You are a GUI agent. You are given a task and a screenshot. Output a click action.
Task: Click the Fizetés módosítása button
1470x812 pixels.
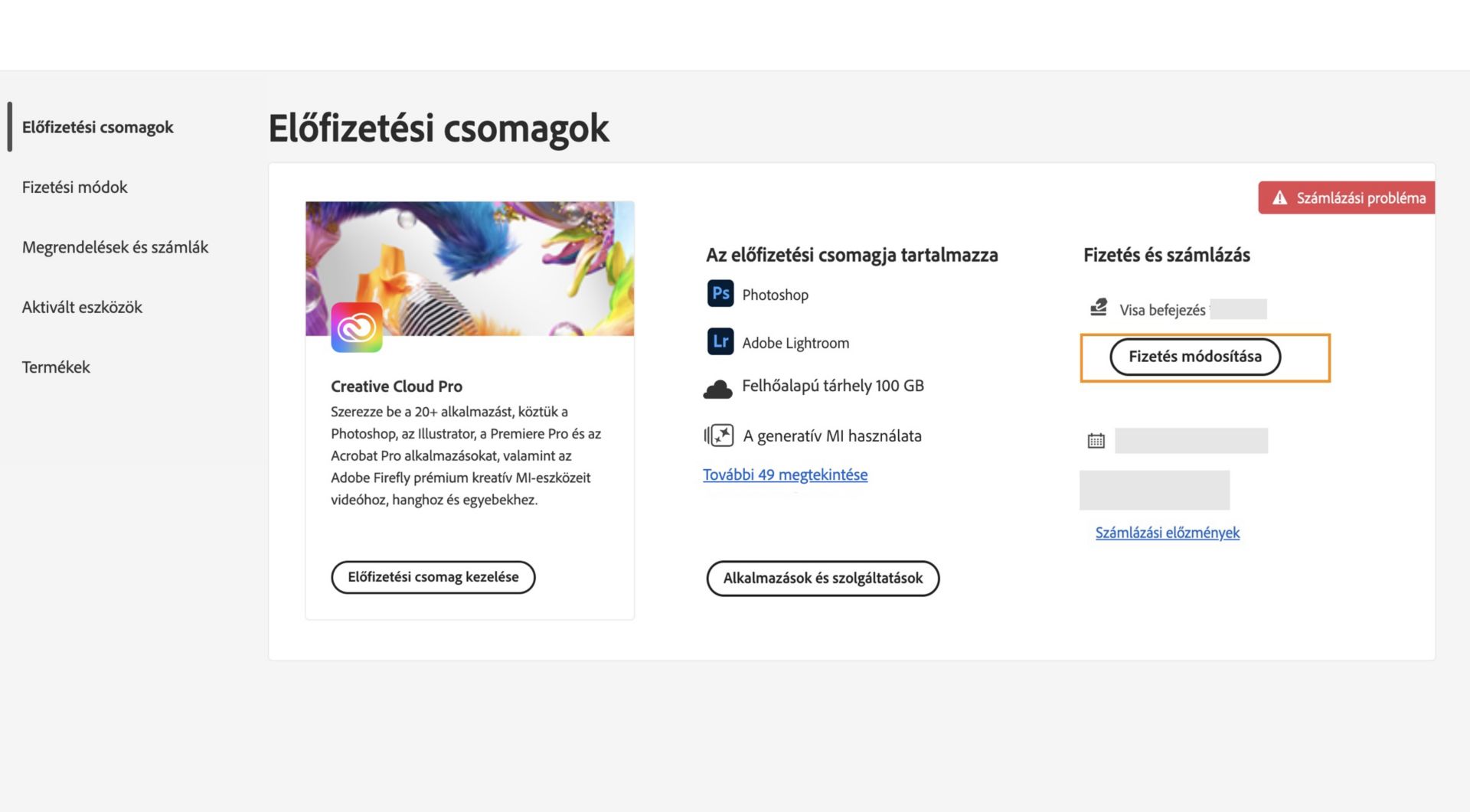(x=1197, y=357)
